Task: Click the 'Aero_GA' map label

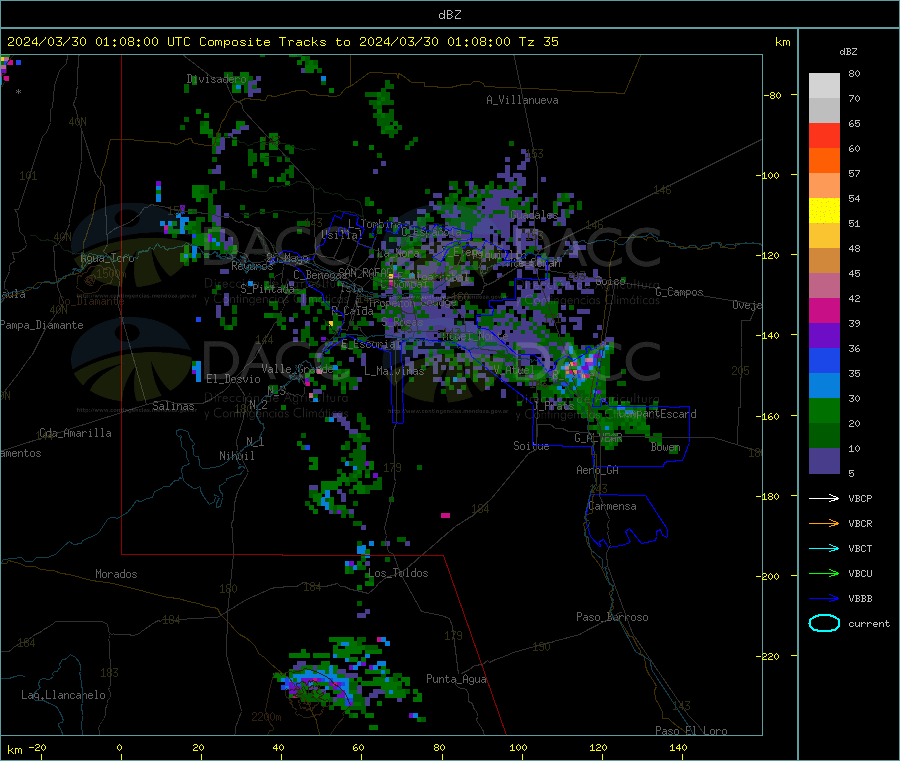Action: tap(598, 470)
